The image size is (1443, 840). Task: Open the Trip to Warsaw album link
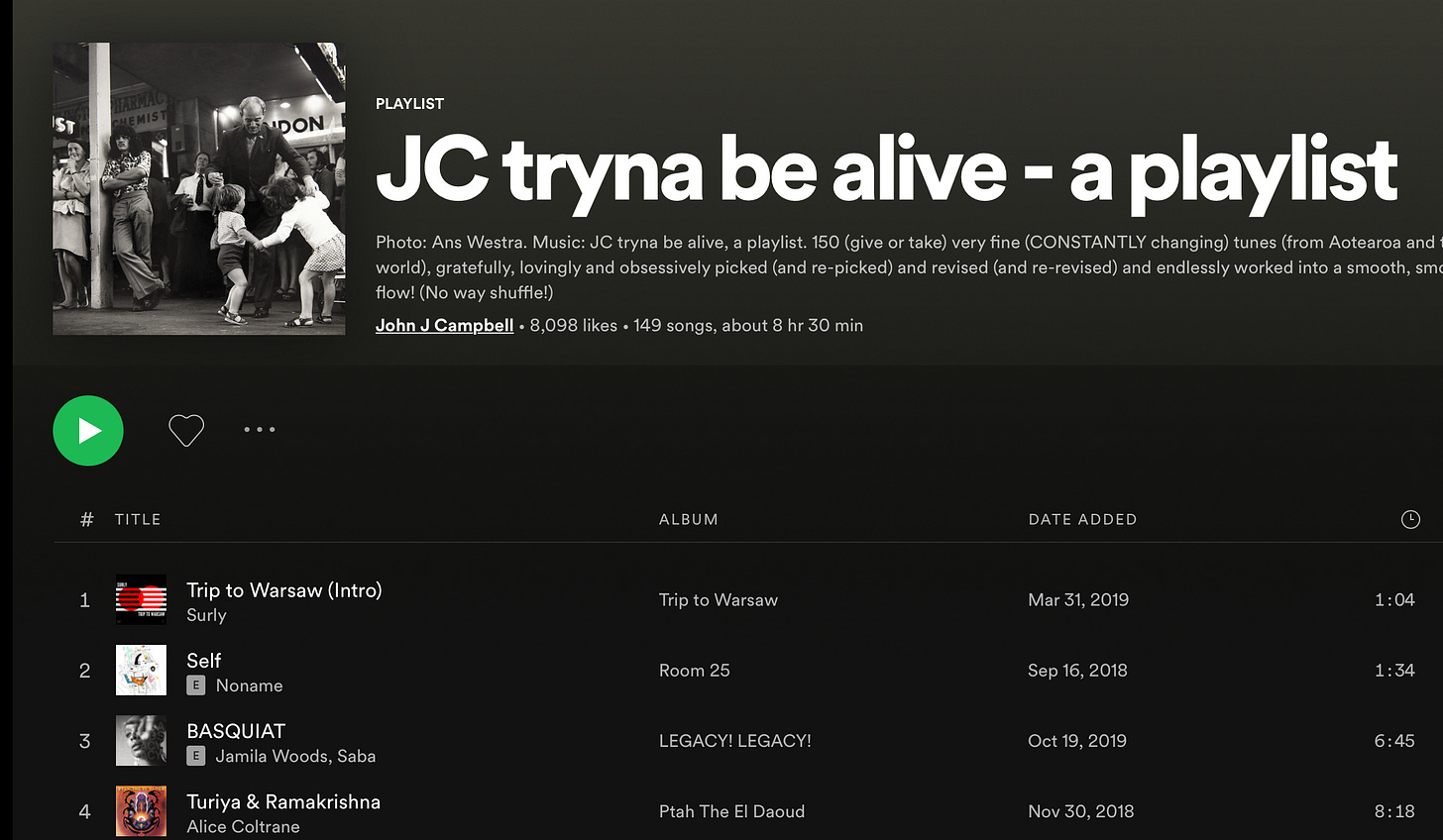click(719, 600)
